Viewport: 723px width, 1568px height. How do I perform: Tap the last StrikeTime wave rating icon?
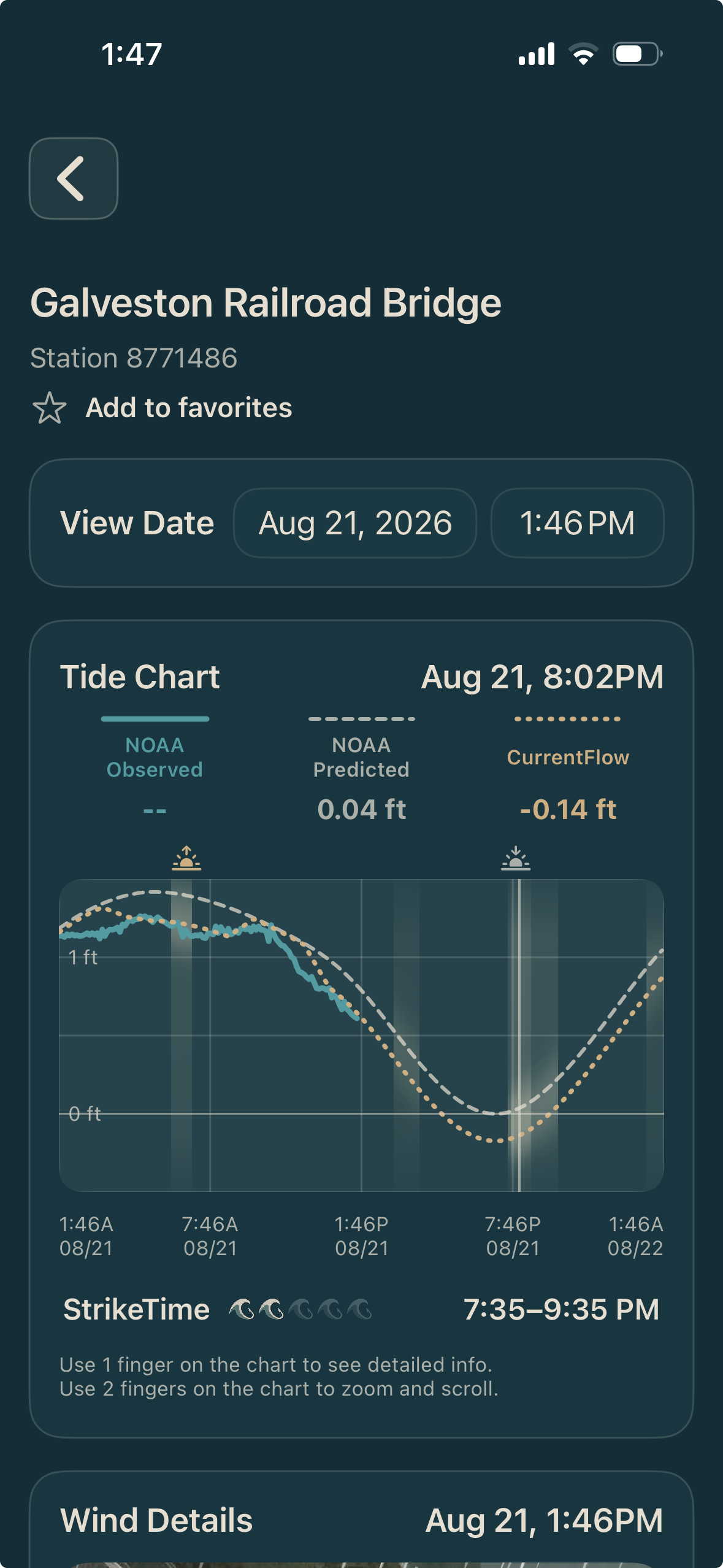359,1309
